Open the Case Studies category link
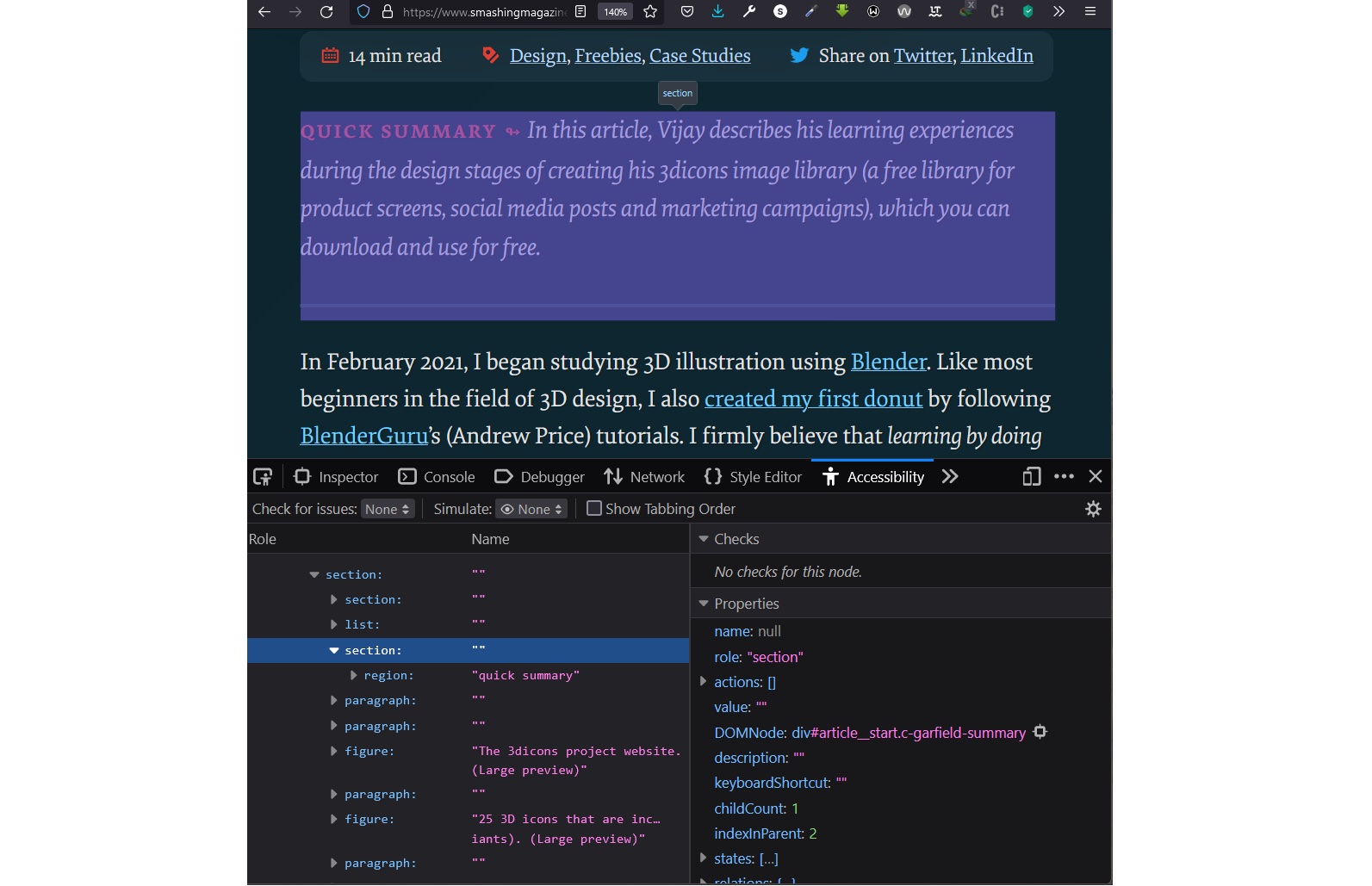The height and width of the screenshot is (886, 1372). [700, 56]
